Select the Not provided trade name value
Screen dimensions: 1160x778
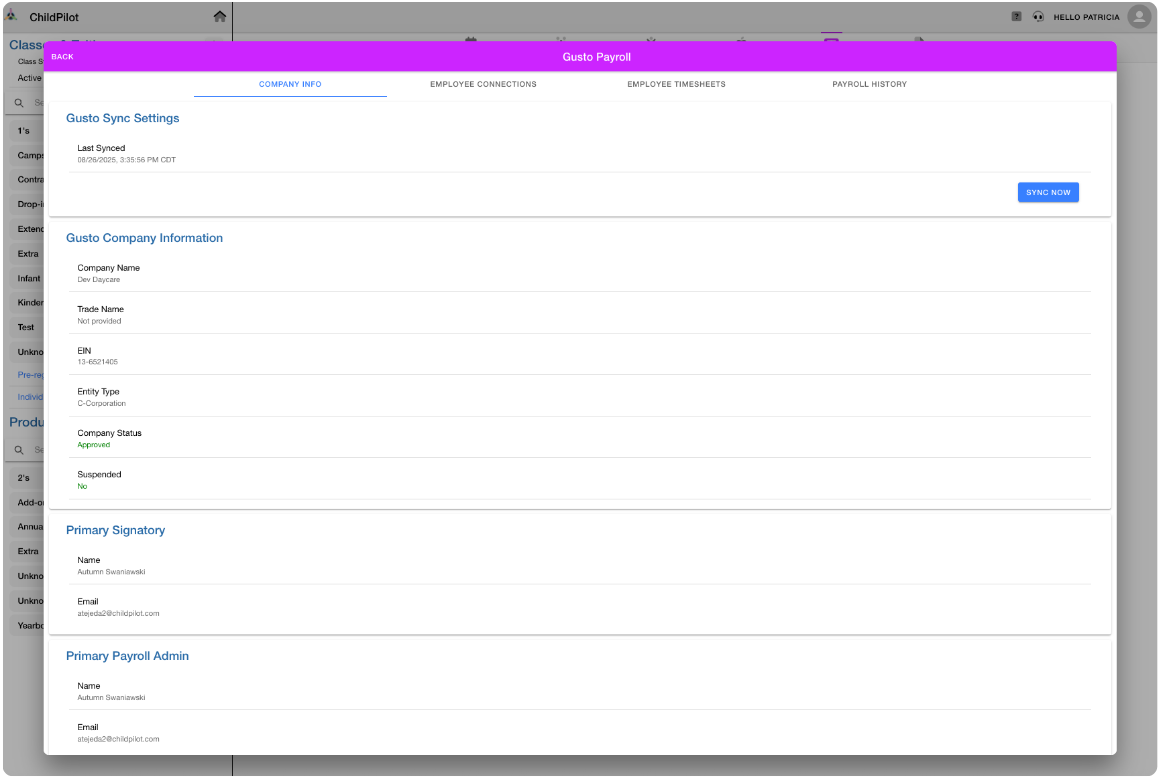[99, 321]
